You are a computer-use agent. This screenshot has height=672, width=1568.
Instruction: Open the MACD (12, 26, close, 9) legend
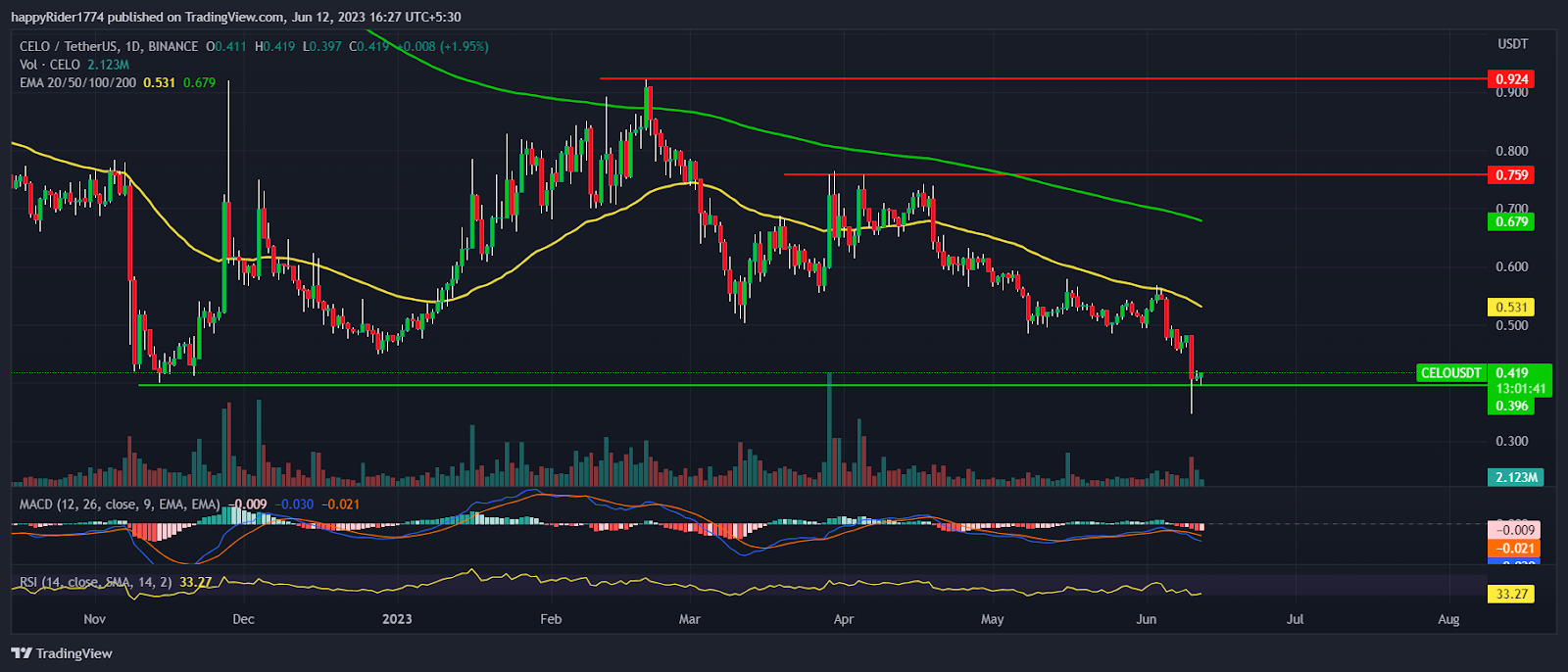coord(190,504)
